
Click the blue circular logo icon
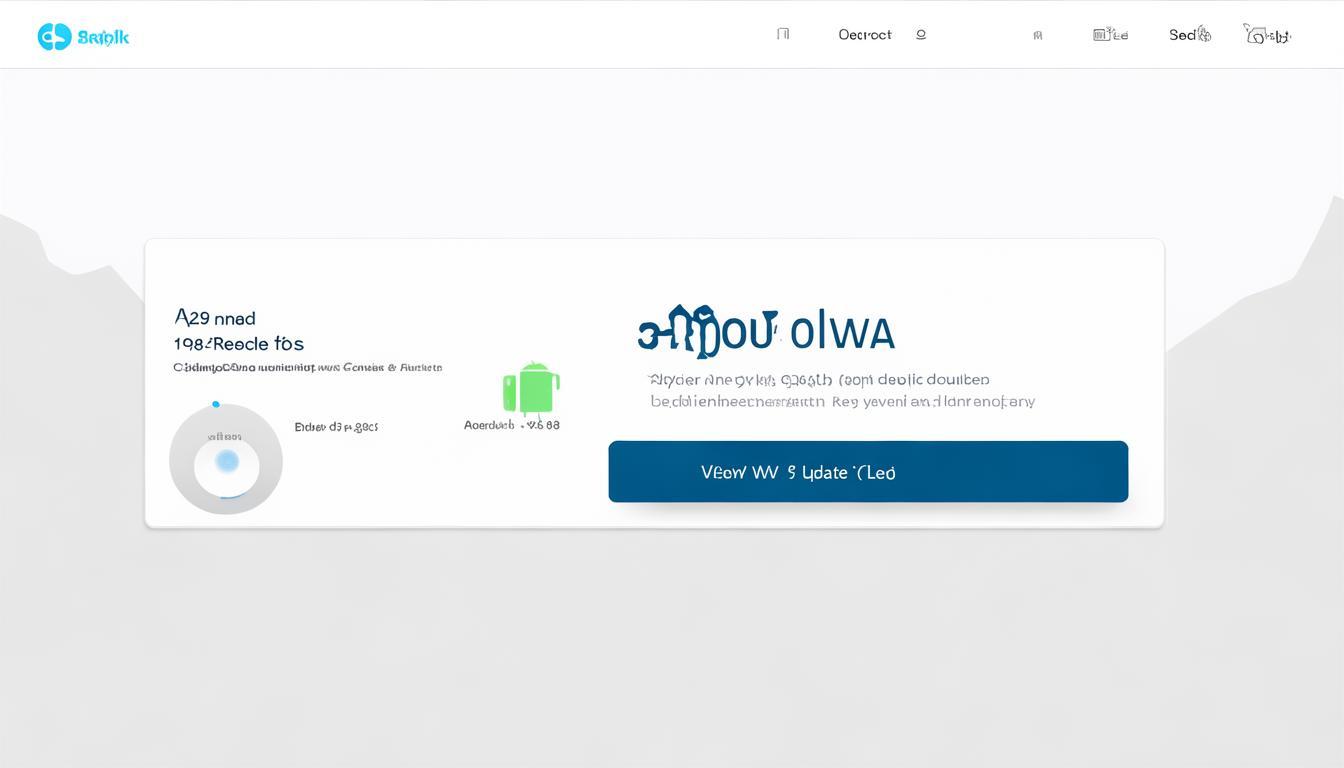(x=54, y=37)
